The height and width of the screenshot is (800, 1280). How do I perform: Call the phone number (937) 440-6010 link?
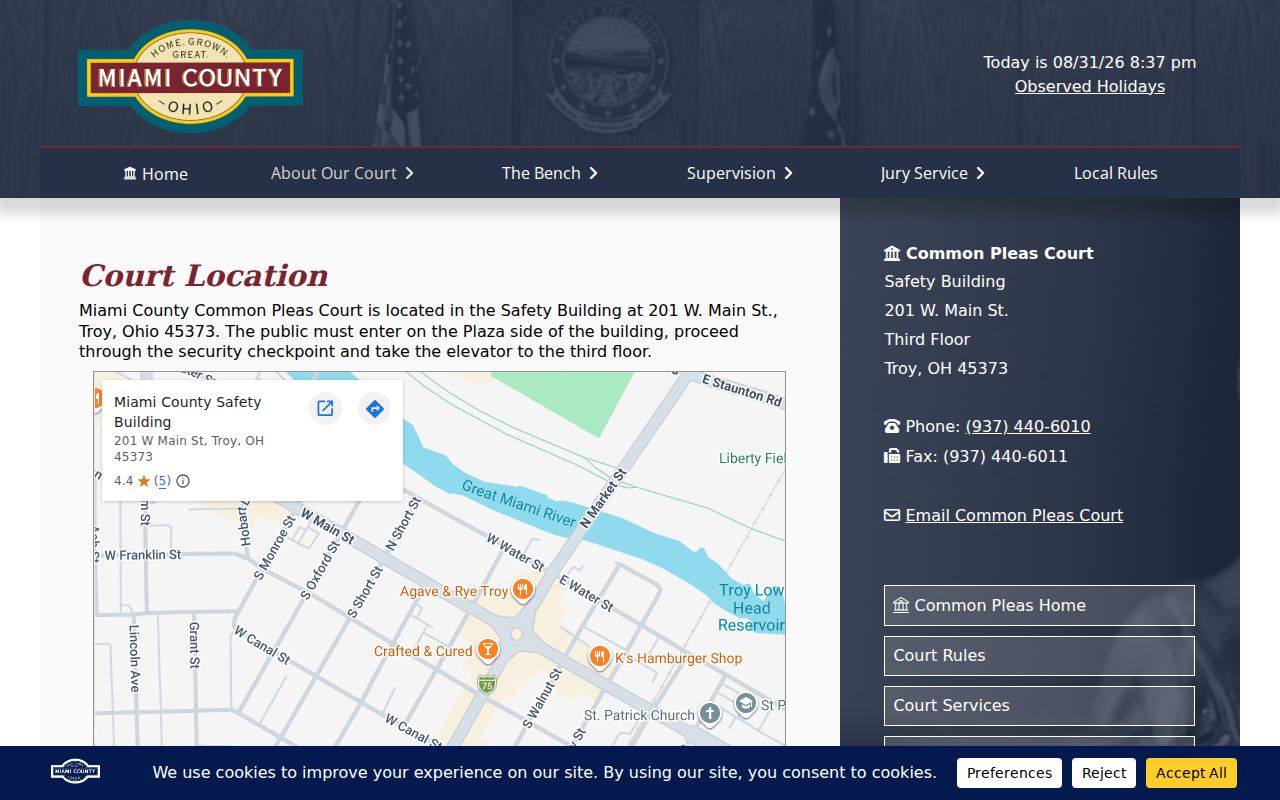(1028, 426)
